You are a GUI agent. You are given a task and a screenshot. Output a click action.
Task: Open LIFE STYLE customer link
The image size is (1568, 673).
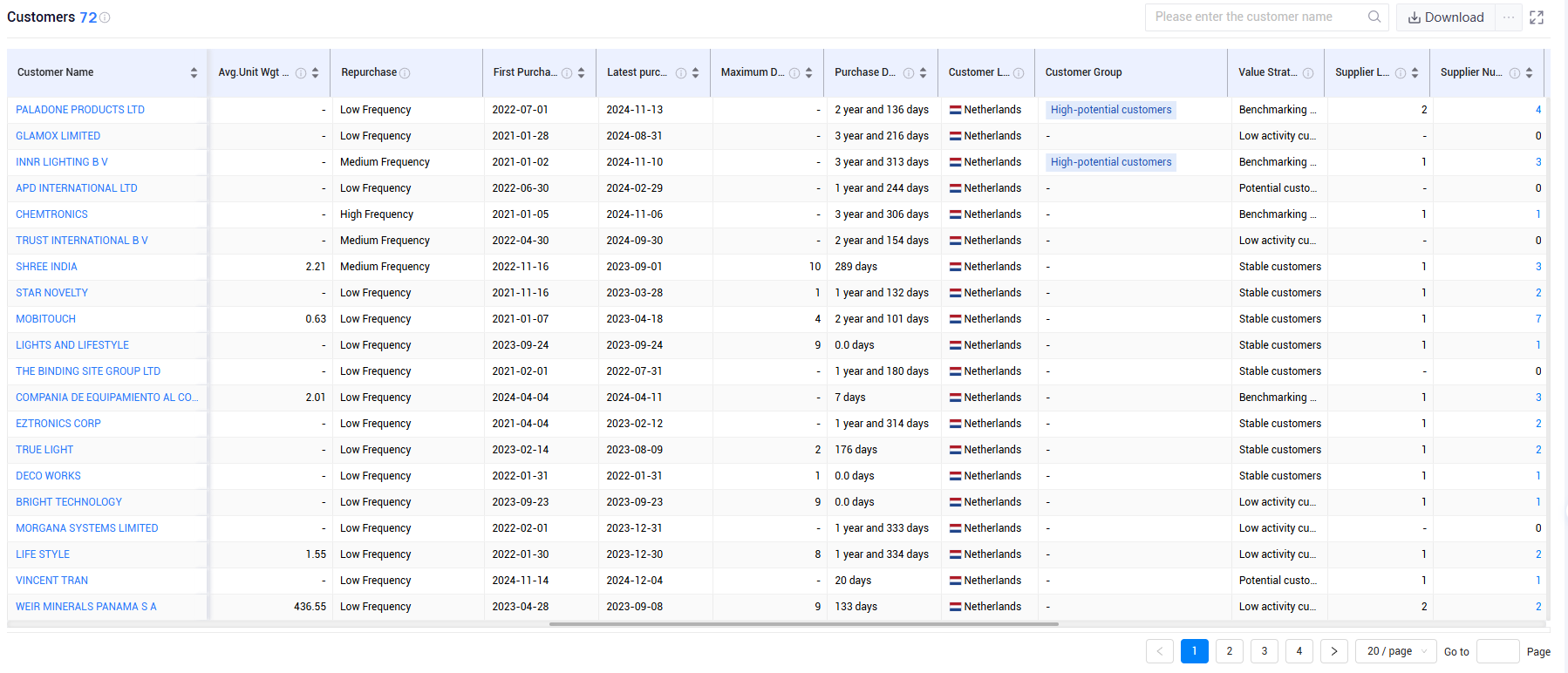pos(43,554)
